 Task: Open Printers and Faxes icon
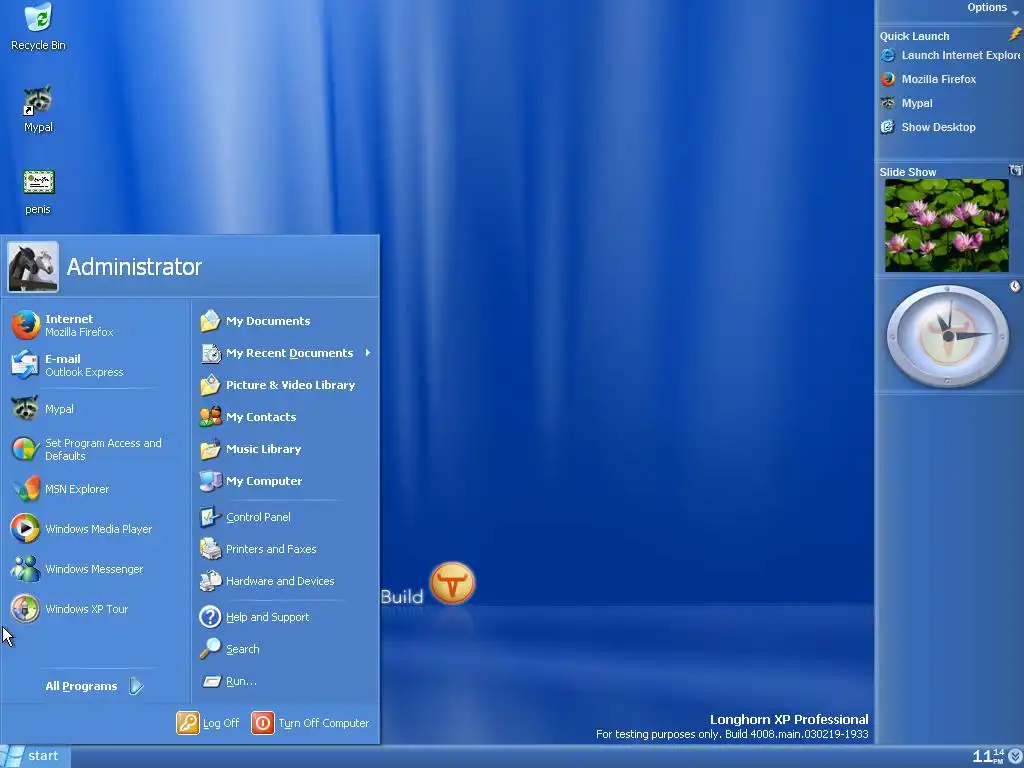coord(210,549)
